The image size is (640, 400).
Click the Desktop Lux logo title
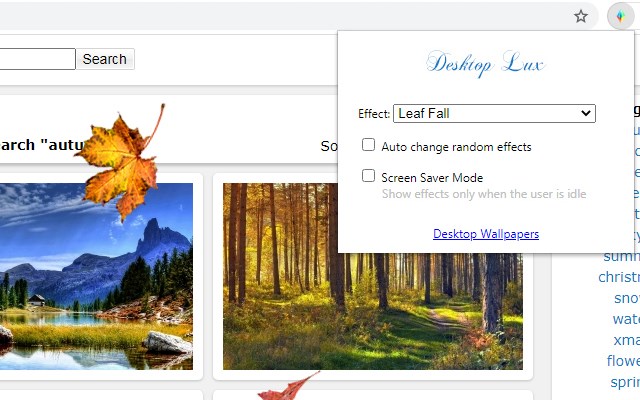[485, 64]
